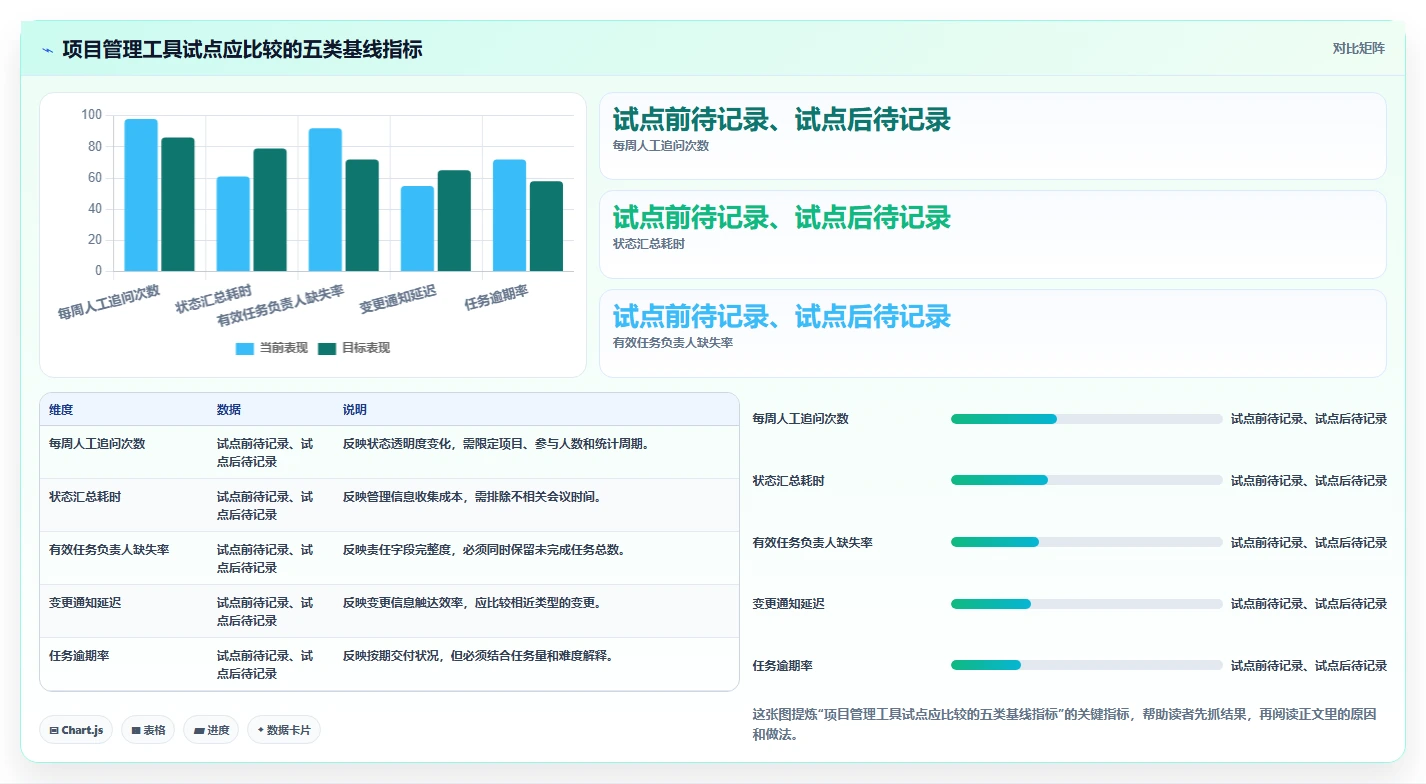This screenshot has height=784, width=1426.
Task: Click the 对比矩阵 label in the header
Action: (x=1358, y=48)
